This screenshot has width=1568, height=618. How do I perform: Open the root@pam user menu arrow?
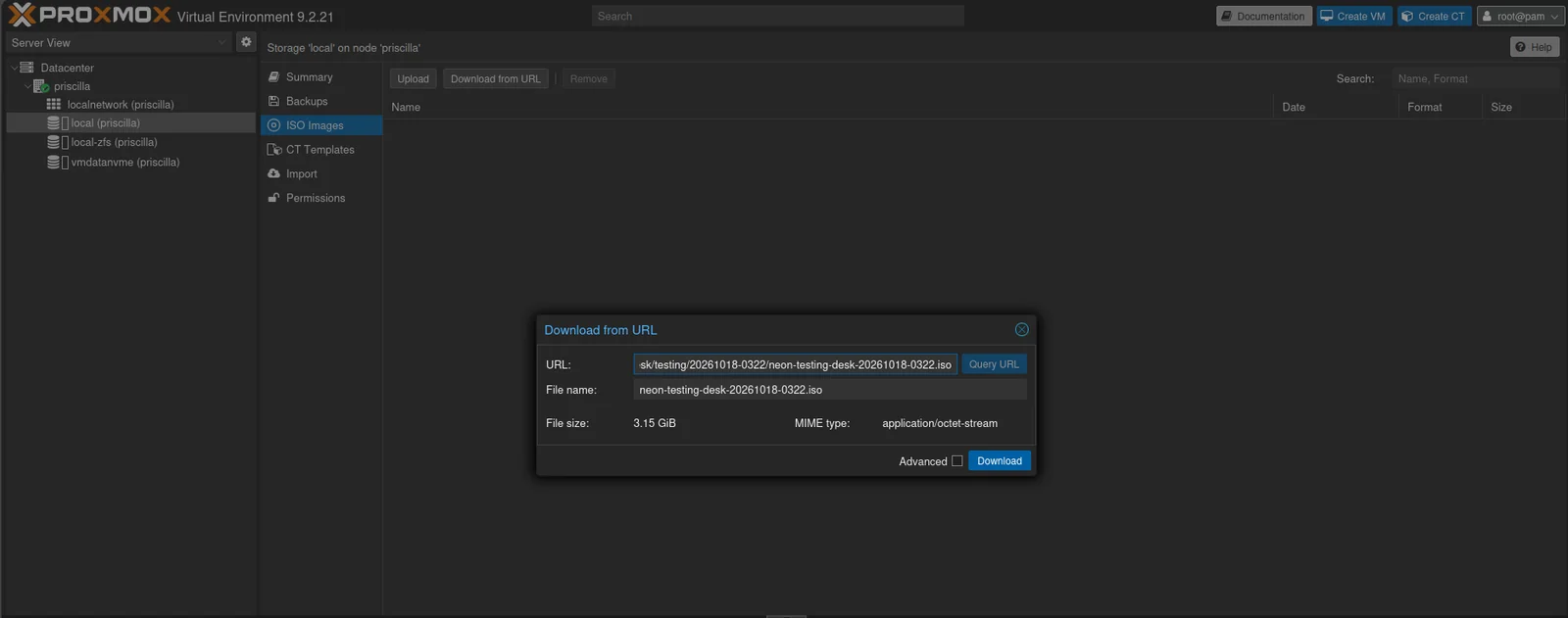click(1554, 17)
